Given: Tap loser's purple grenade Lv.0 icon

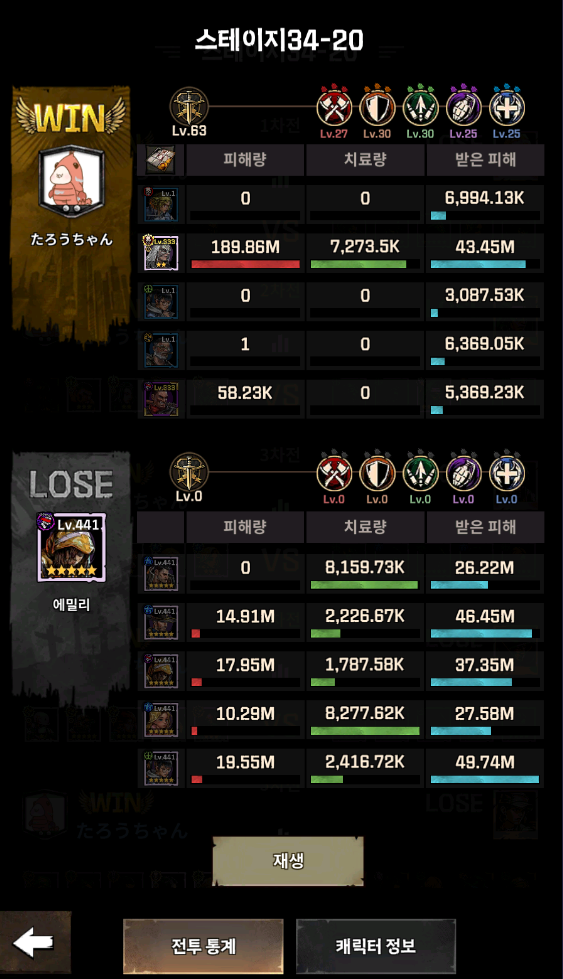Looking at the screenshot, I should (463, 473).
